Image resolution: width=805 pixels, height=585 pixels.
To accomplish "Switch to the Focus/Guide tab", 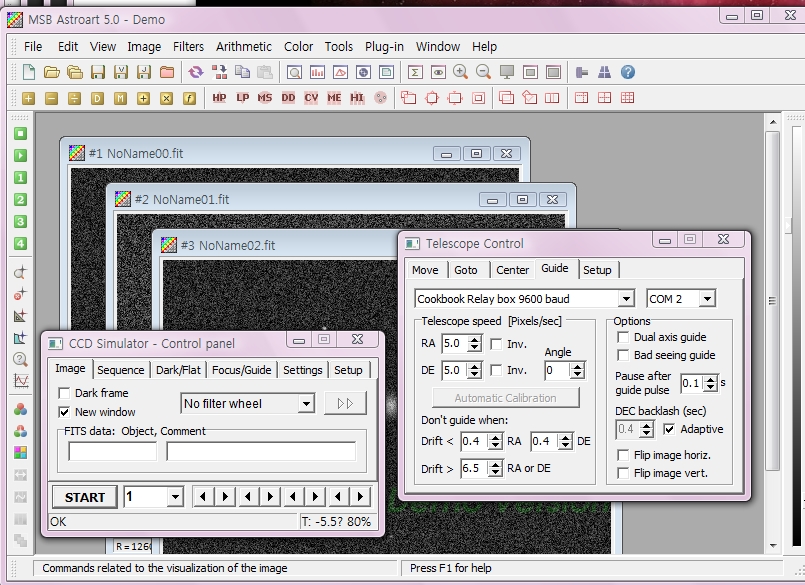I will (x=241, y=370).
